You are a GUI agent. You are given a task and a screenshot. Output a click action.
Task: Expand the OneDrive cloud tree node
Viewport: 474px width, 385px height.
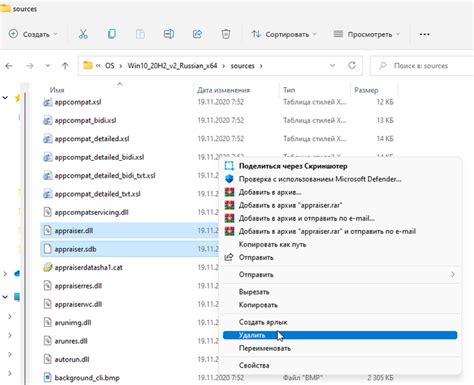point(5,274)
